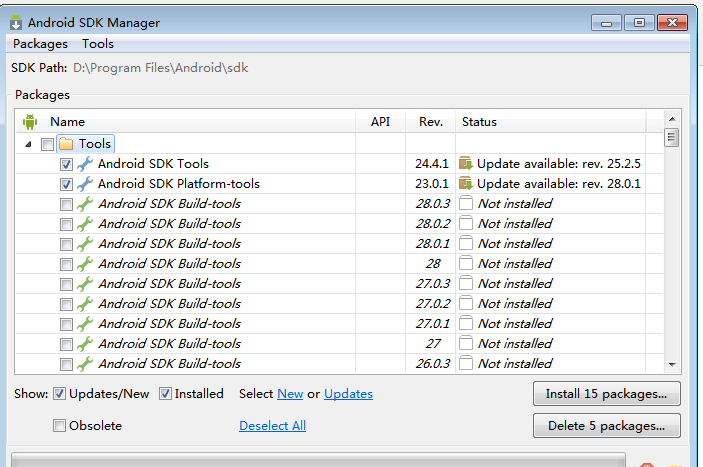
Task: Click the Tools folder icon
Action: point(66,144)
